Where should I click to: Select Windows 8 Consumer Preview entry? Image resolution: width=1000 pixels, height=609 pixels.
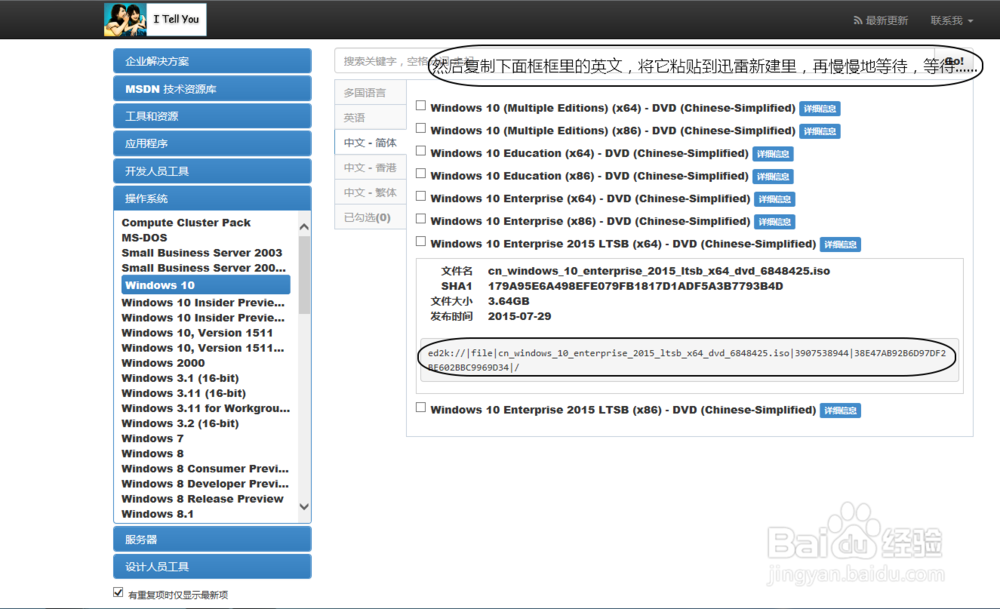point(205,469)
